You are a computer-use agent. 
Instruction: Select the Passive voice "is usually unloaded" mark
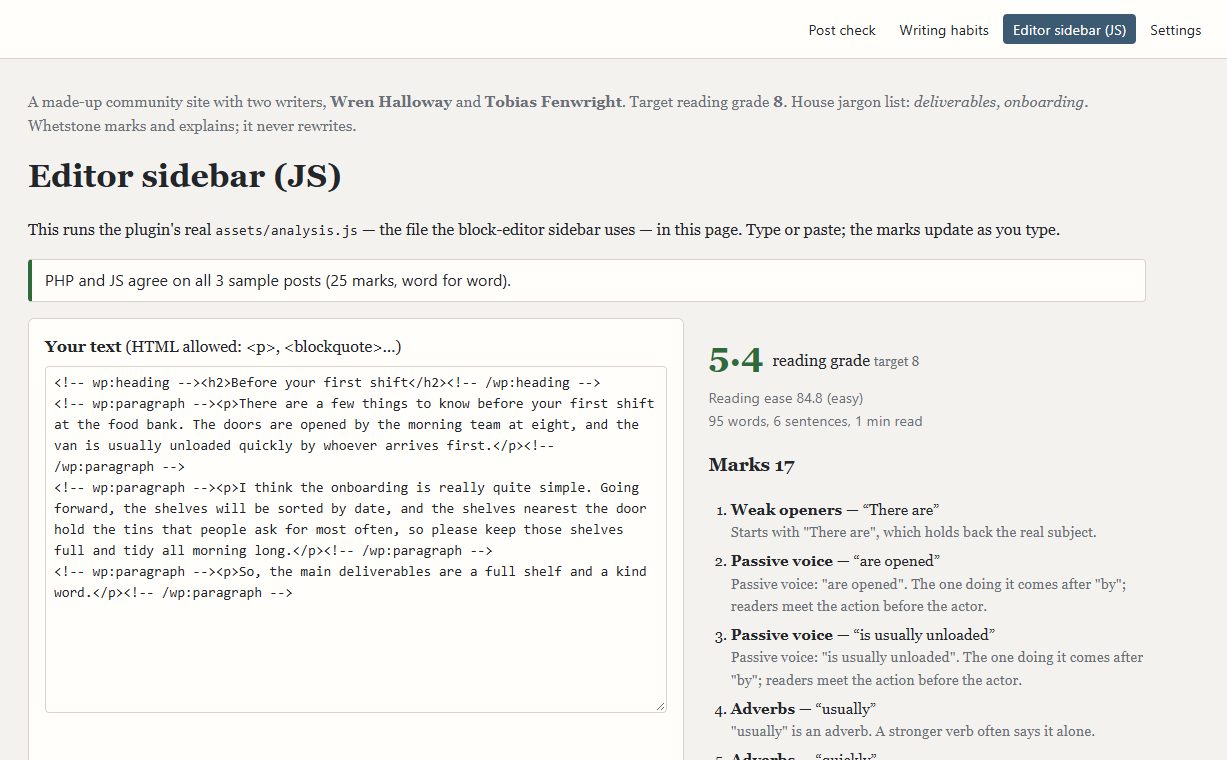click(x=863, y=635)
